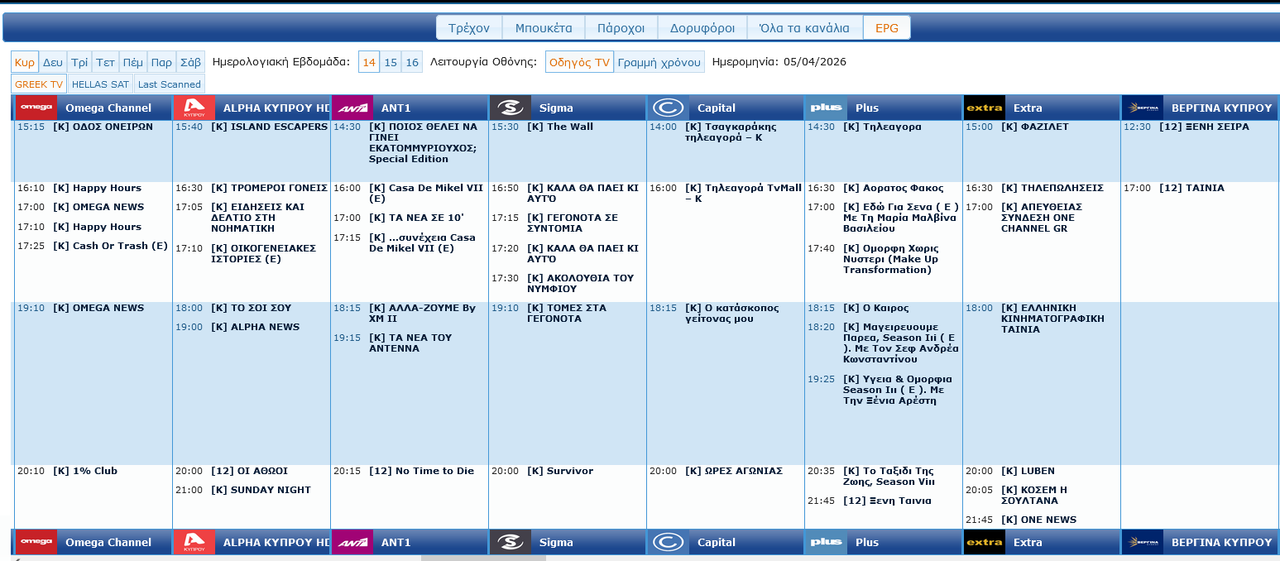Image resolution: width=1280 pixels, height=561 pixels.
Task: Click the Extra logo in the top header
Action: tap(985, 107)
